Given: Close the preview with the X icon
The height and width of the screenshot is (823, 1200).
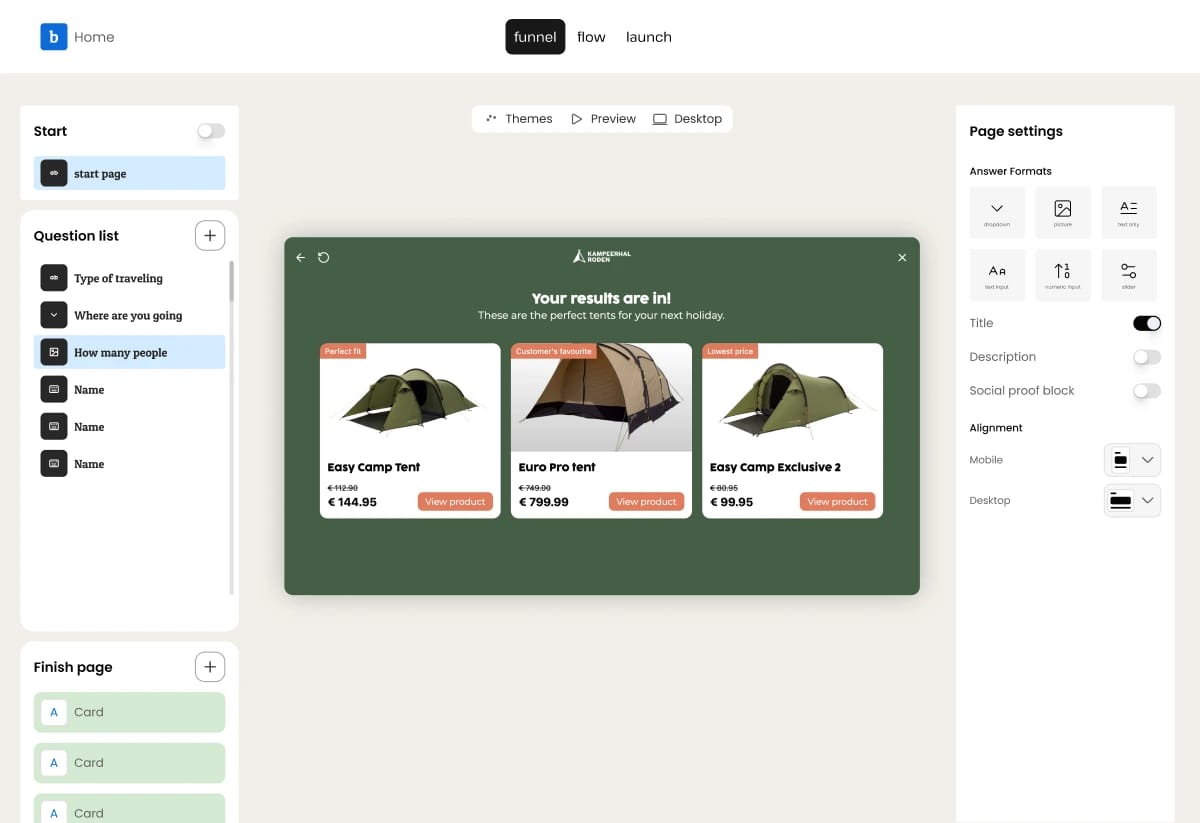Looking at the screenshot, I should (902, 258).
